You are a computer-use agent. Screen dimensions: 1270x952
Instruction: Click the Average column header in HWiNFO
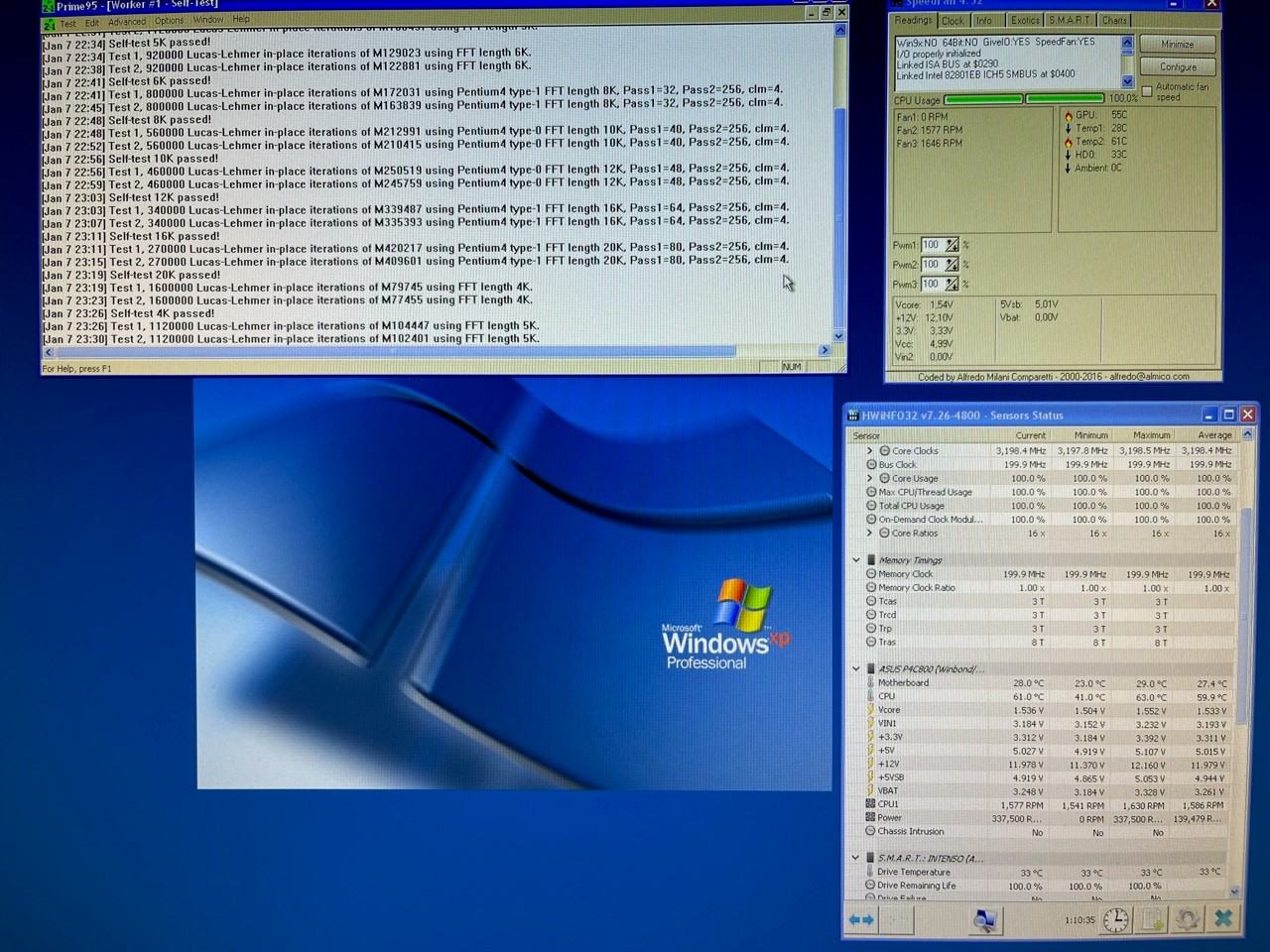[1206, 435]
